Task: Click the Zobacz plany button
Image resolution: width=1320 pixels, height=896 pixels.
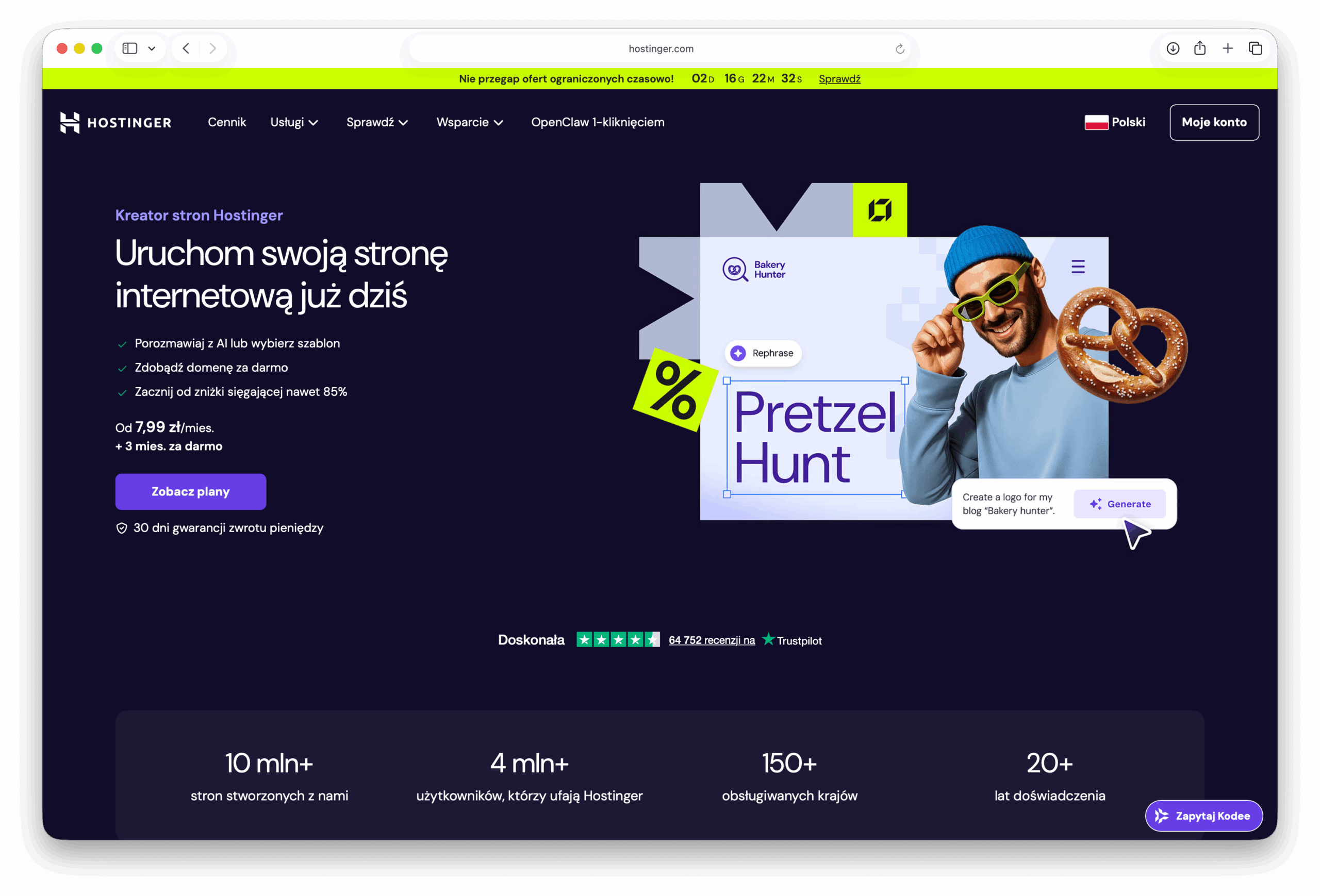Action: (x=191, y=491)
